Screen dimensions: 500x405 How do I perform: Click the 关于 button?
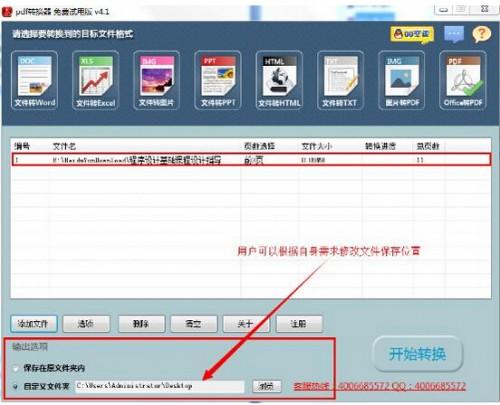[x=246, y=324]
